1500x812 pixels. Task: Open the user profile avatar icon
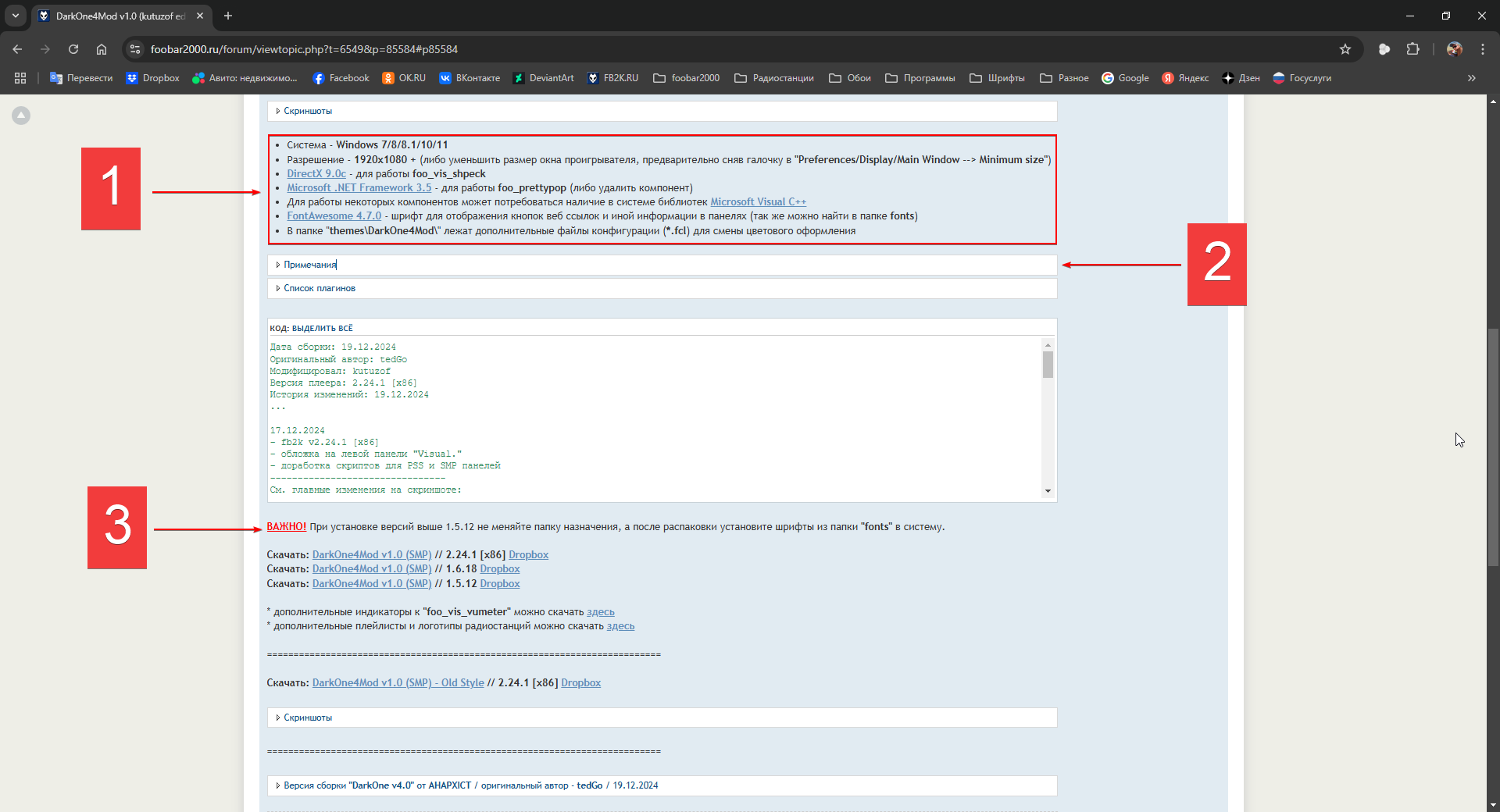click(1454, 49)
